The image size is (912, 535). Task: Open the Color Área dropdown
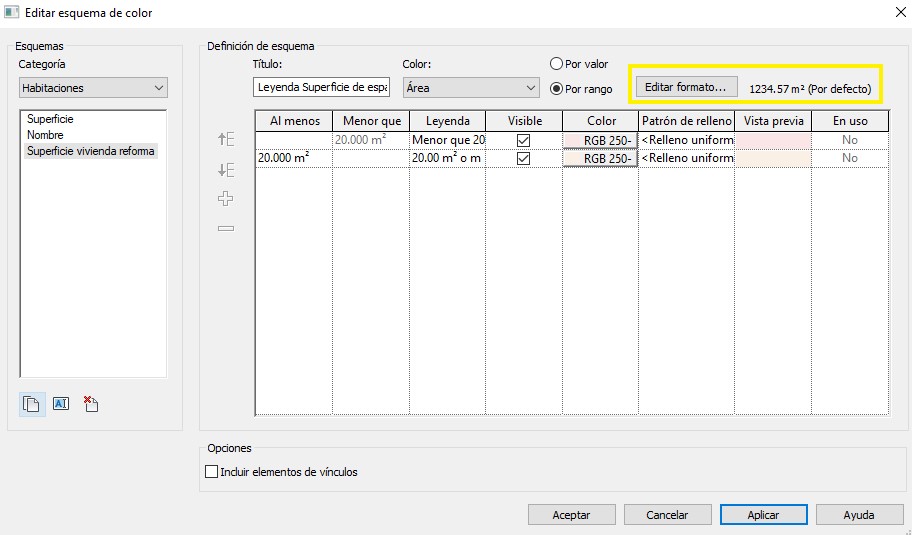pyautogui.click(x=470, y=88)
